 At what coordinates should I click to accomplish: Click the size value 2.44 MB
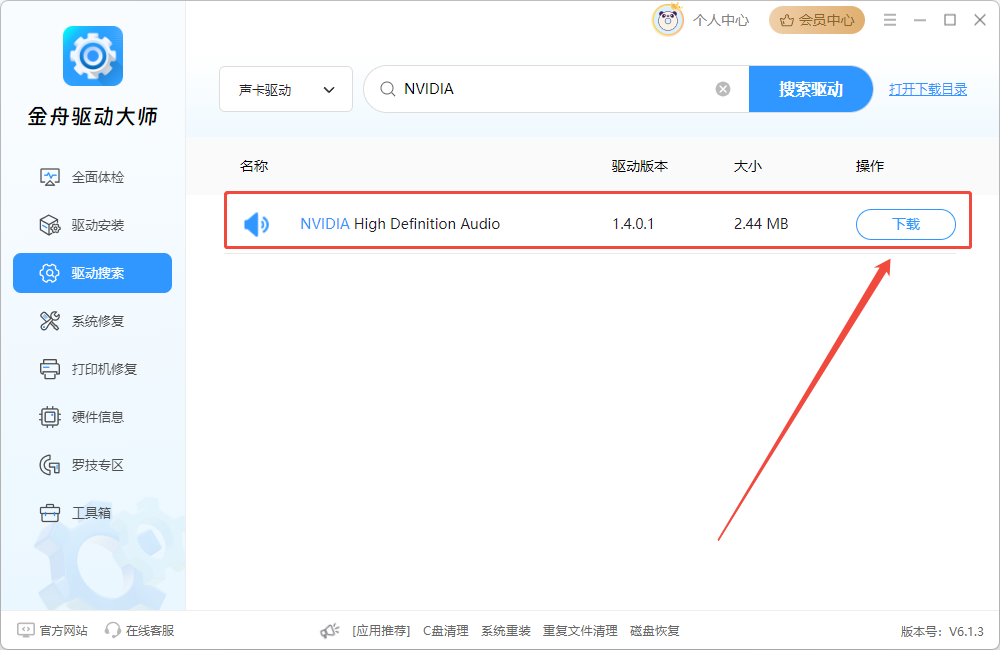pyautogui.click(x=761, y=224)
